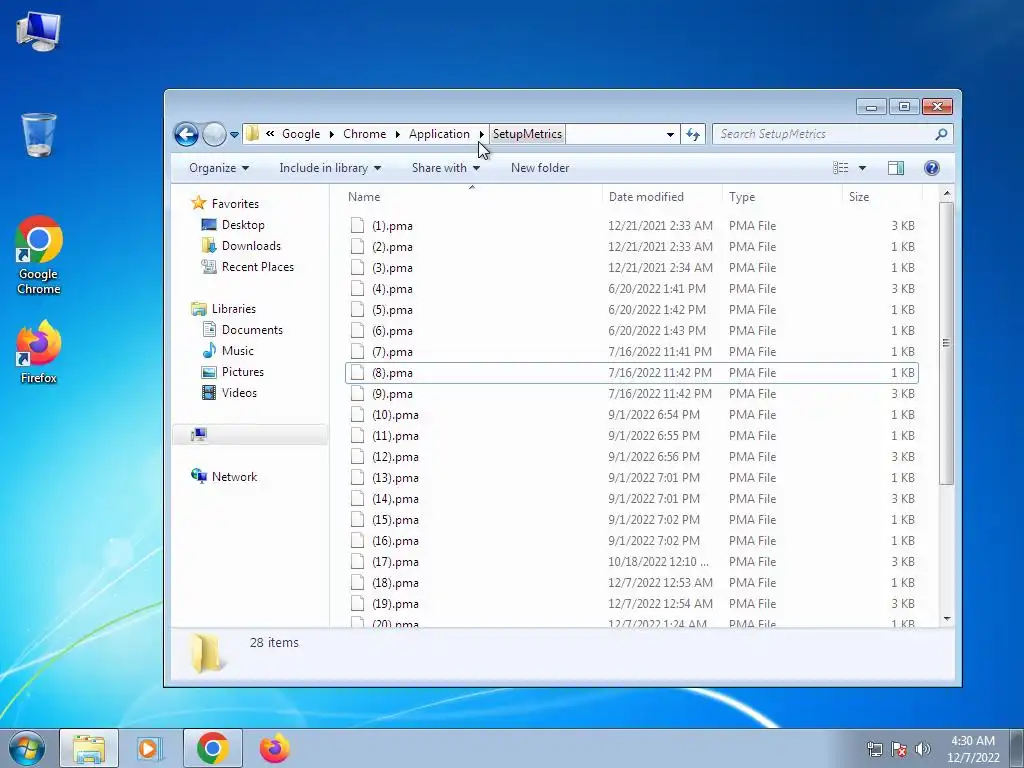Click the New folder button
This screenshot has height=768, width=1024.
(x=540, y=168)
